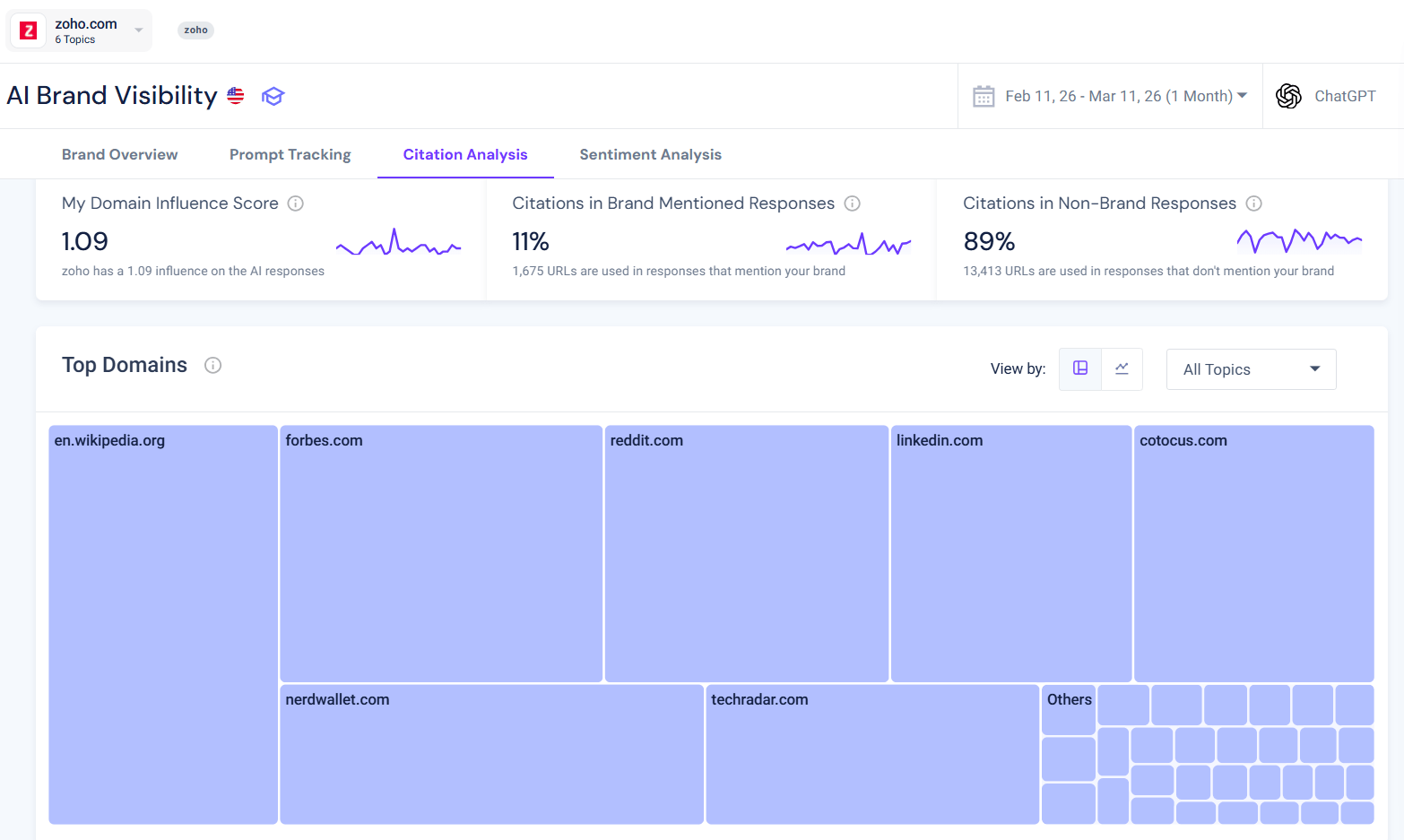Click the techradar.com treemap block
The width and height of the screenshot is (1404, 840).
click(x=872, y=754)
